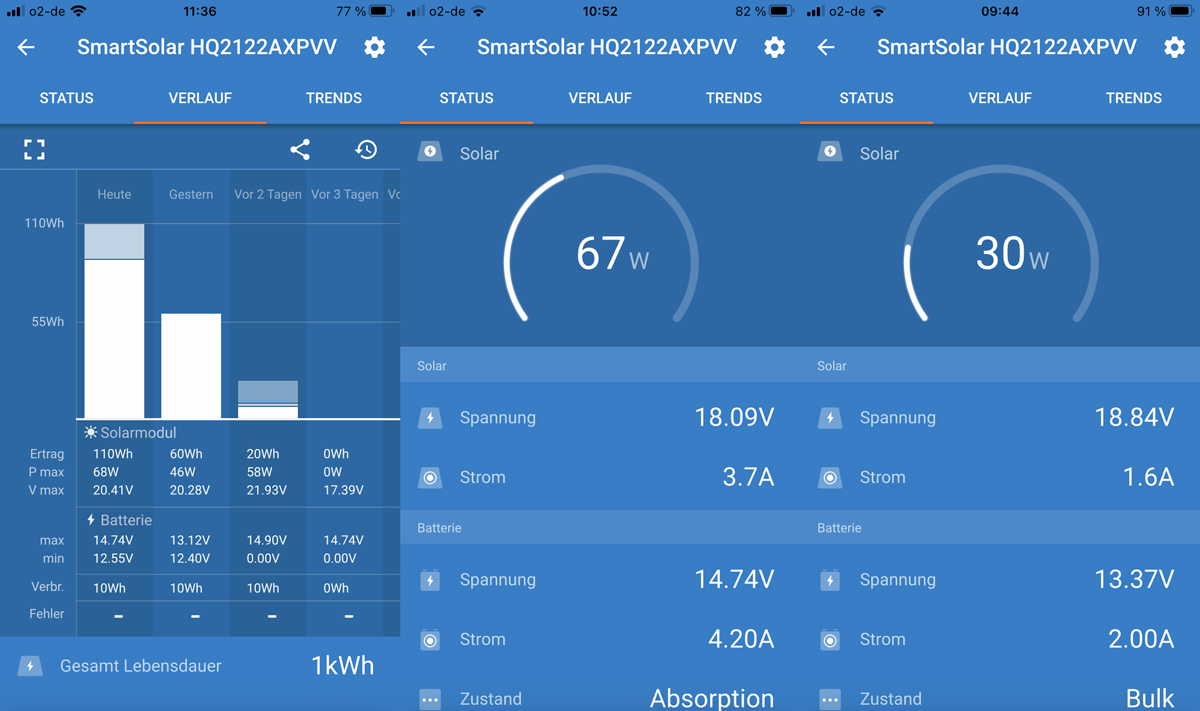Click the Solar panel icon on 09:44 screen
Screen dimensions: 1200x711
(830, 152)
